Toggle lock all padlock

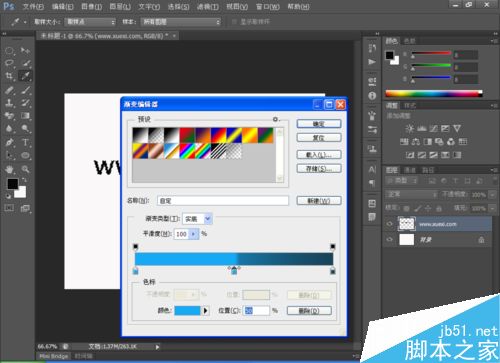click(439, 208)
